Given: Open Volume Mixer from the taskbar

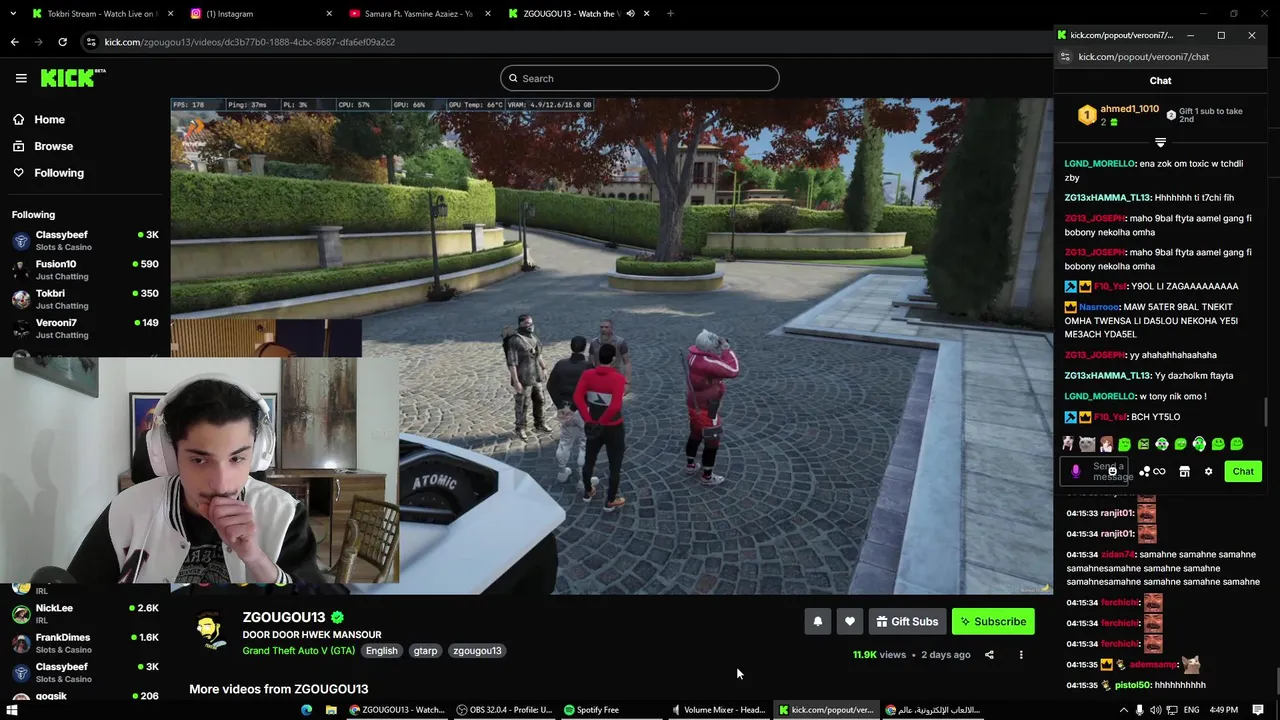Looking at the screenshot, I should tap(718, 710).
